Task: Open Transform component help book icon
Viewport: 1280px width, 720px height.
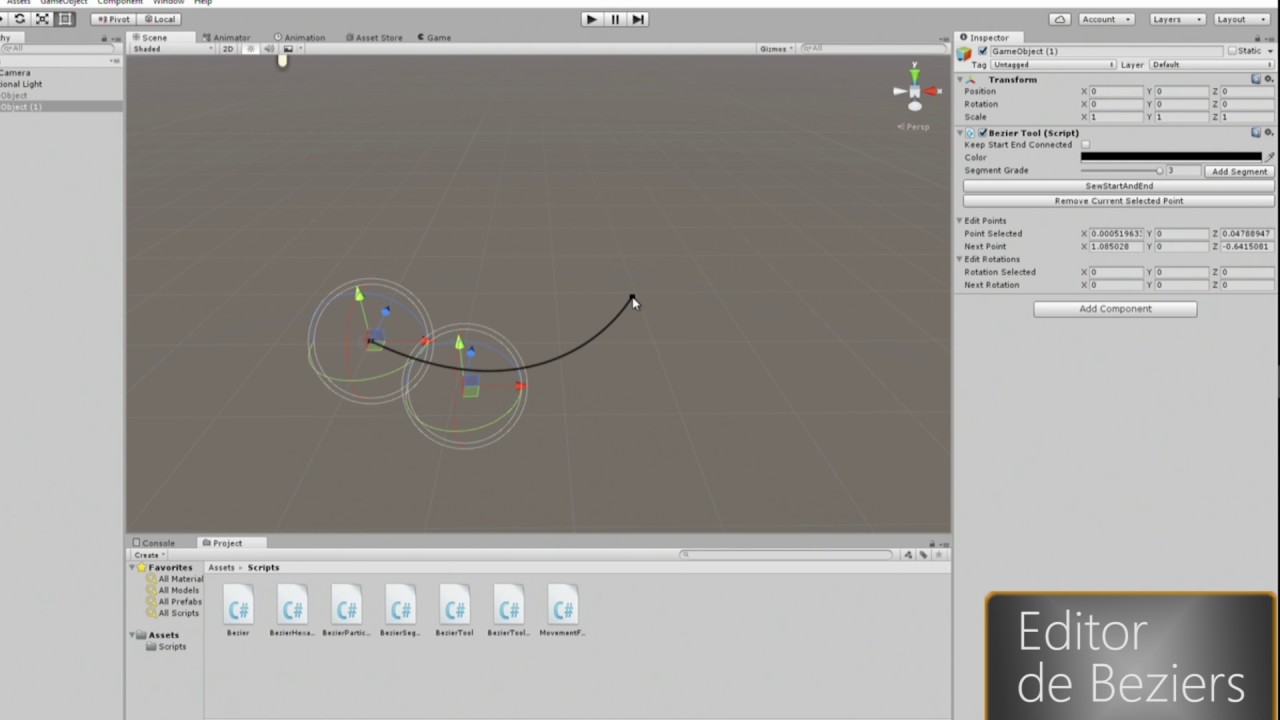Action: coord(1256,79)
